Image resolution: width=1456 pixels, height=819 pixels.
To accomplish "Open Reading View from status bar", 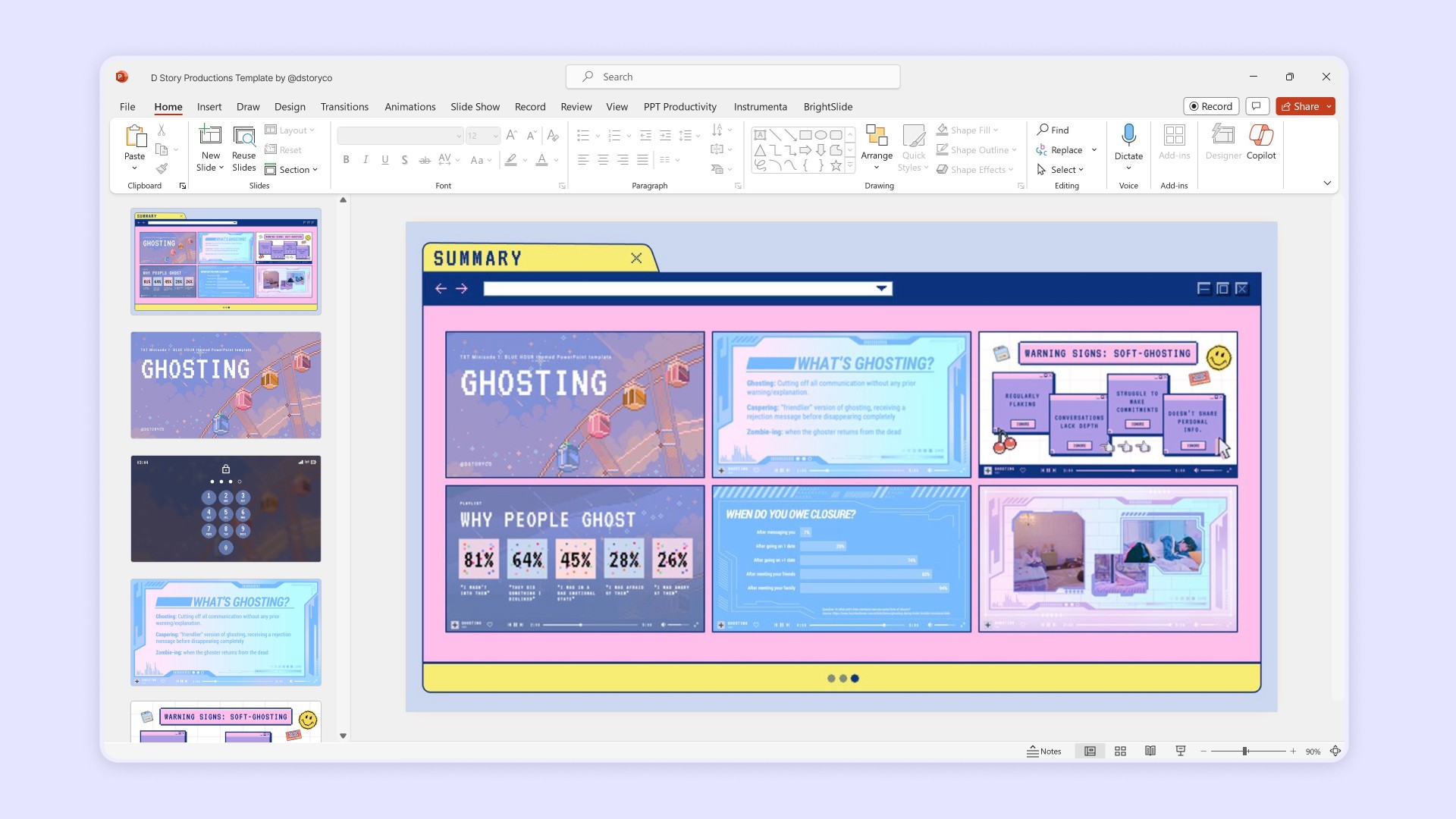I will (x=1150, y=751).
